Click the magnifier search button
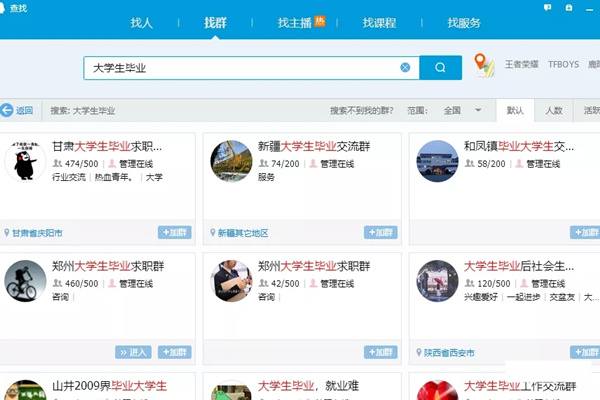This screenshot has width=600, height=400. pyautogui.click(x=440, y=68)
